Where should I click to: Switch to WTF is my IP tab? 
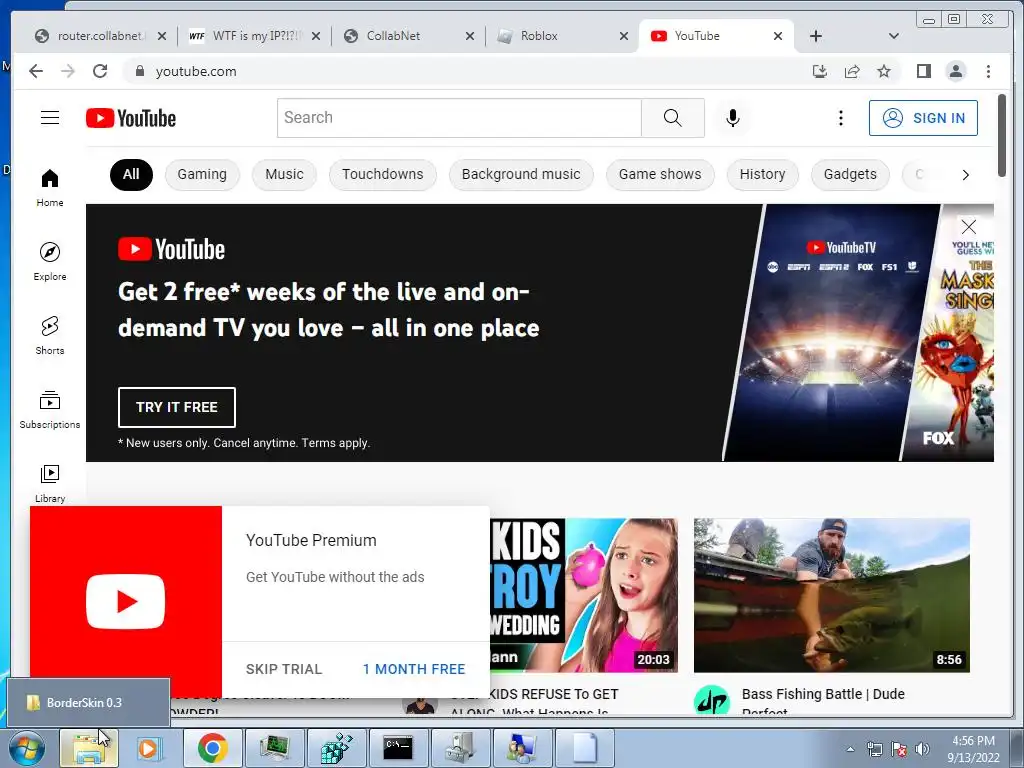(x=246, y=36)
